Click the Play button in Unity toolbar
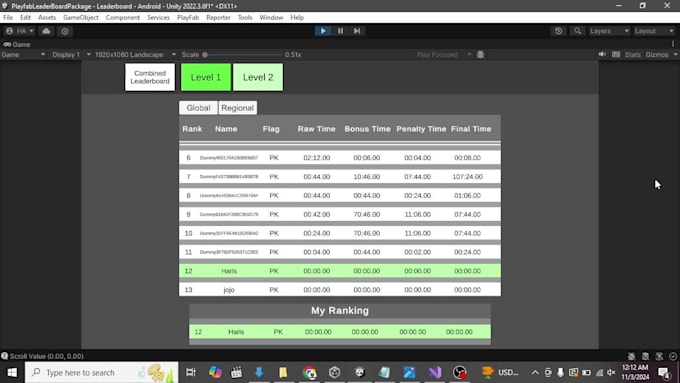Screen dimensions: 680x383 [323, 31]
